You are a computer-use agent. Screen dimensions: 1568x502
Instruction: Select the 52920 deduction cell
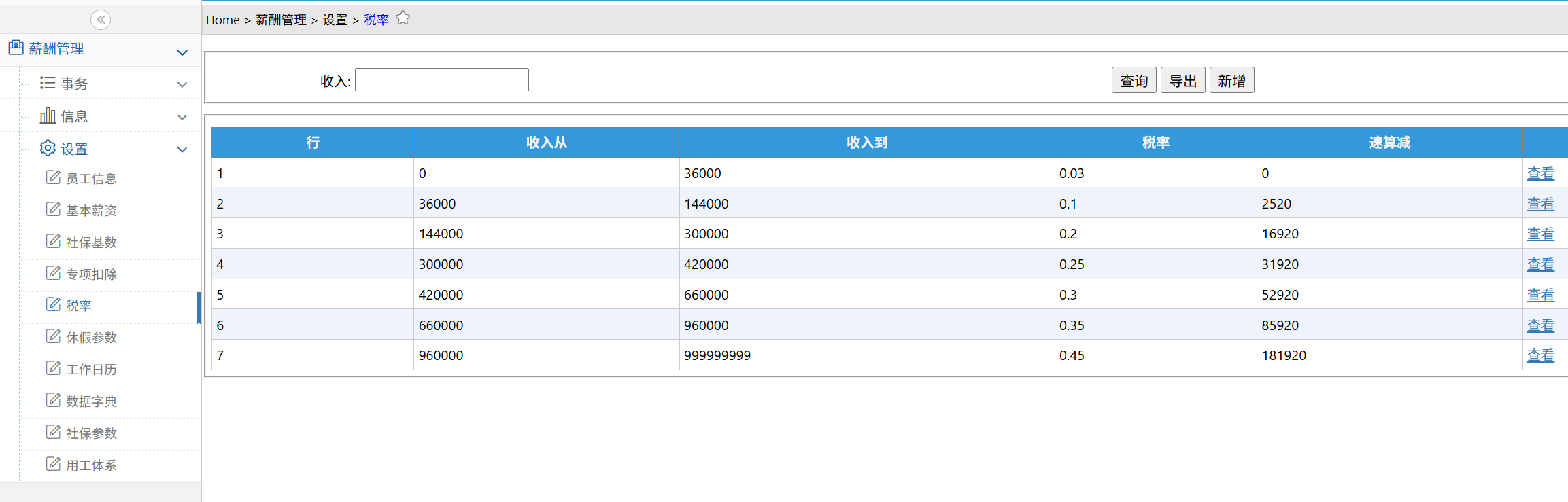tap(1389, 295)
